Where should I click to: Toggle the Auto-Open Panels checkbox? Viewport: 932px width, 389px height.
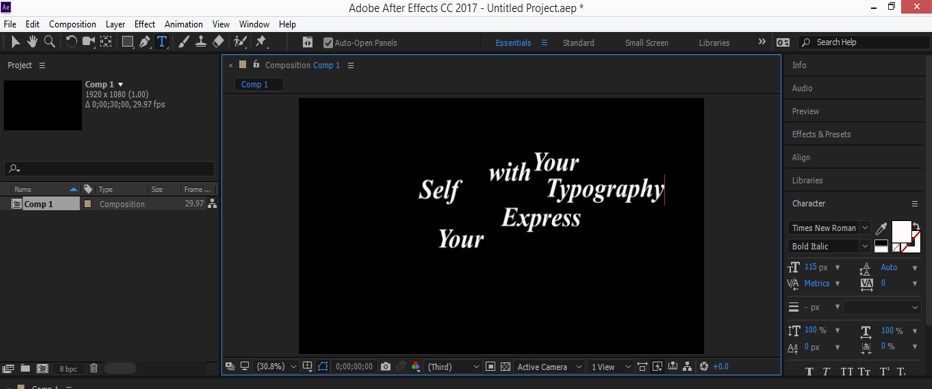pyautogui.click(x=328, y=43)
